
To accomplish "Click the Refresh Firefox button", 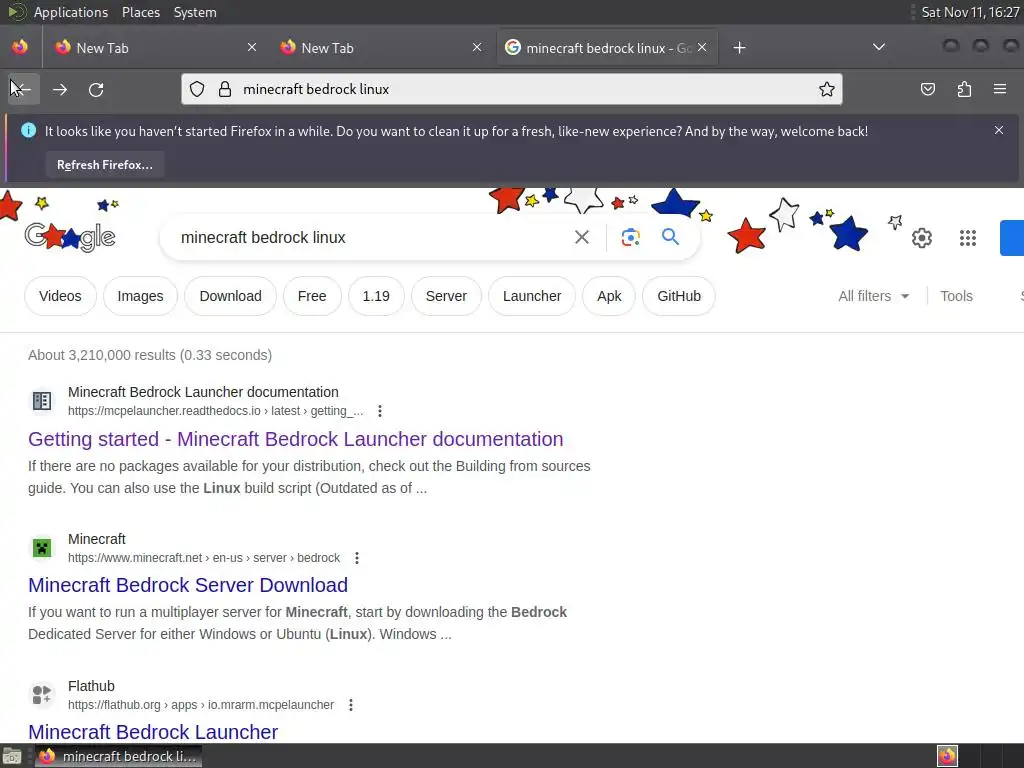I will click(105, 165).
